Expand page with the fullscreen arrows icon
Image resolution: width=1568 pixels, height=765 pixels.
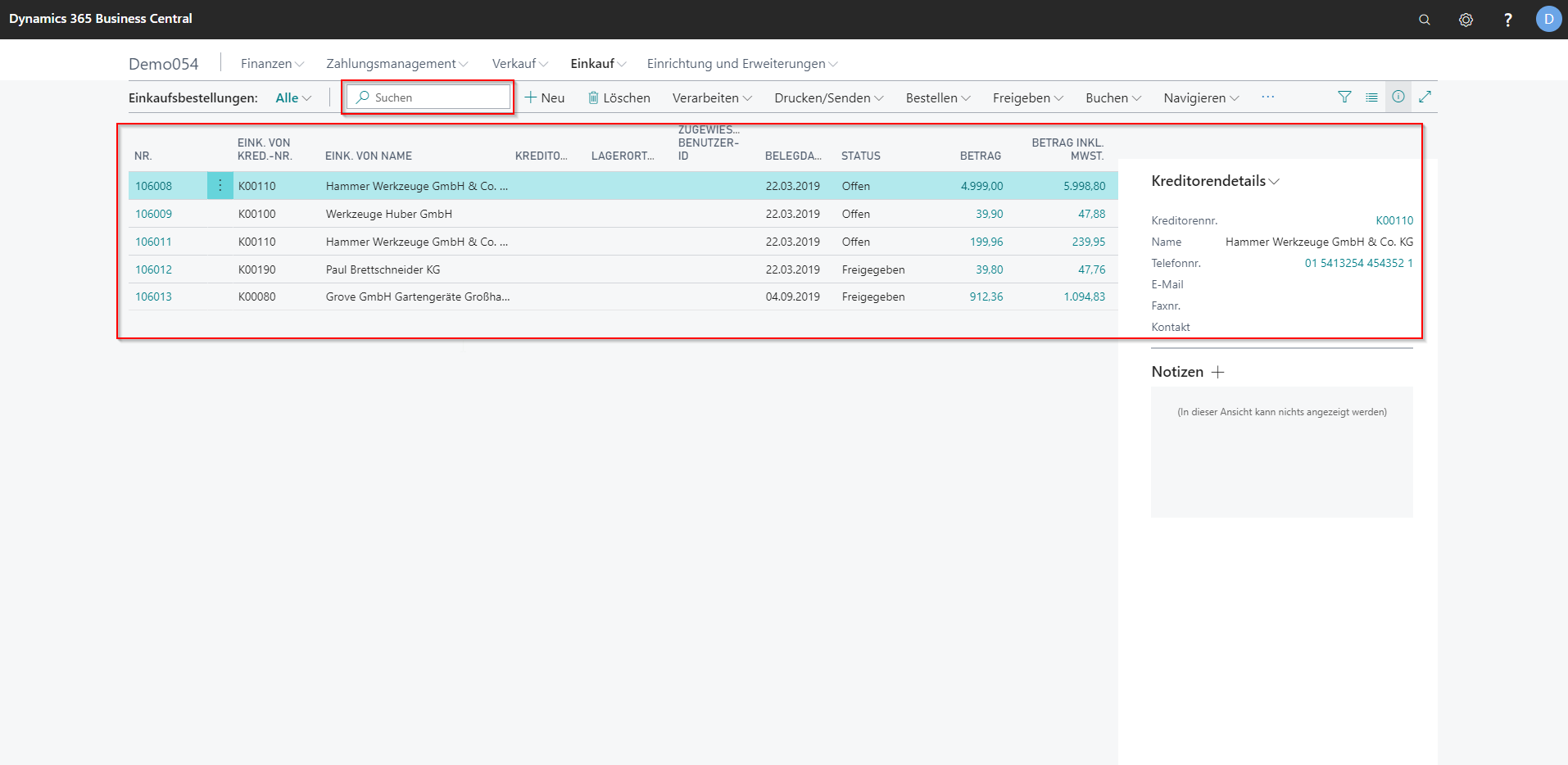click(x=1425, y=97)
